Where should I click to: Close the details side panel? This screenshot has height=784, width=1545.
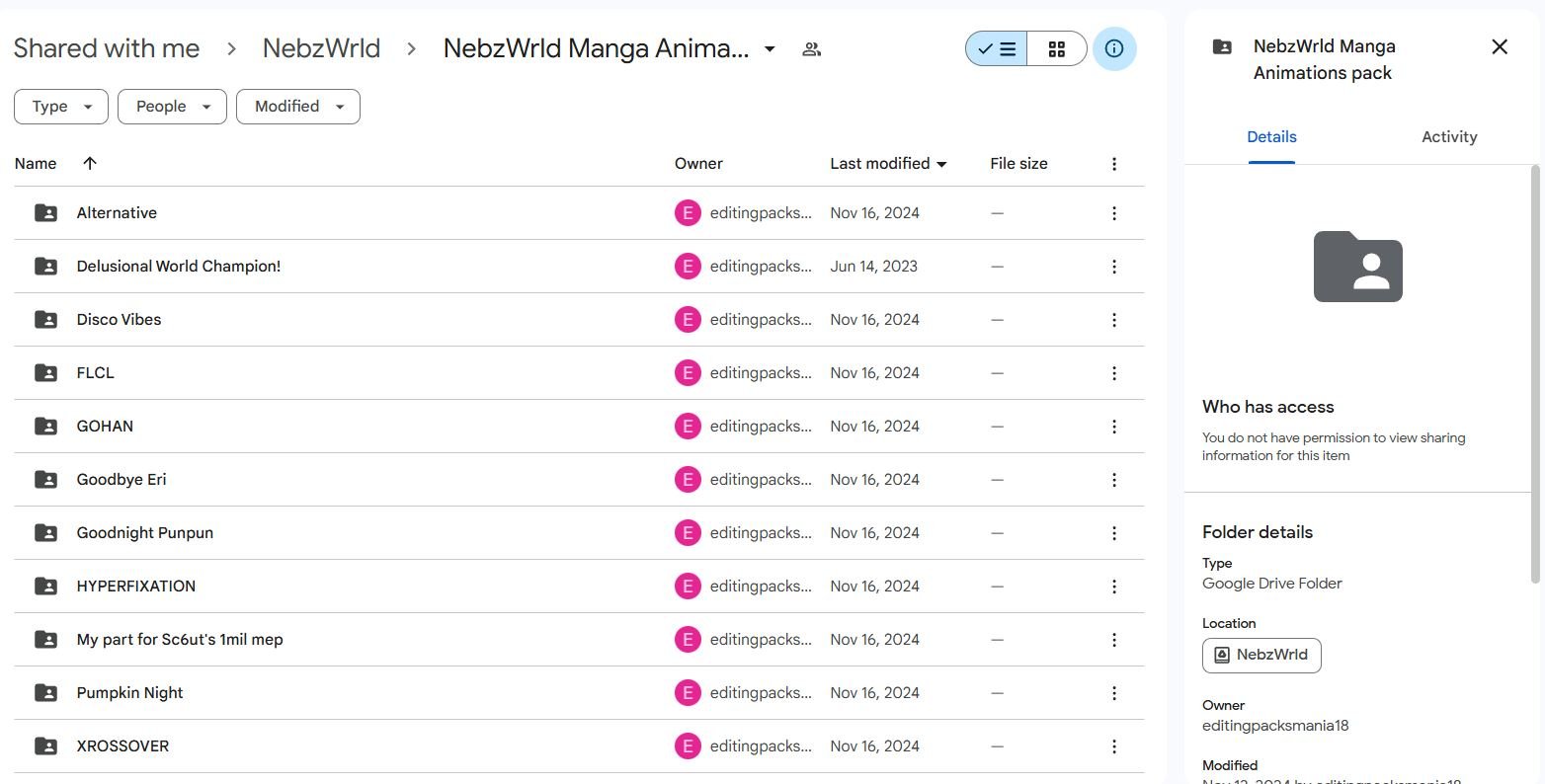[x=1500, y=46]
